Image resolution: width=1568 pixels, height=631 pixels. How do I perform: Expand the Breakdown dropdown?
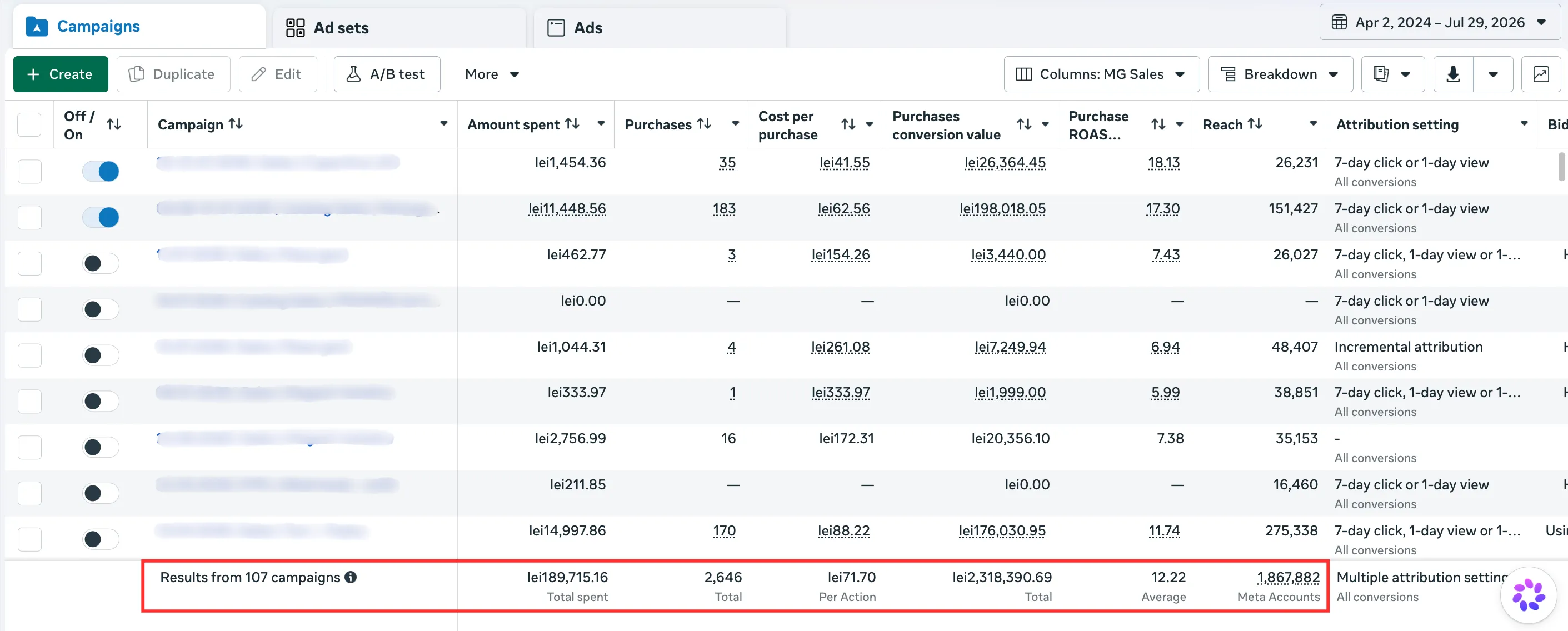[x=1280, y=74]
